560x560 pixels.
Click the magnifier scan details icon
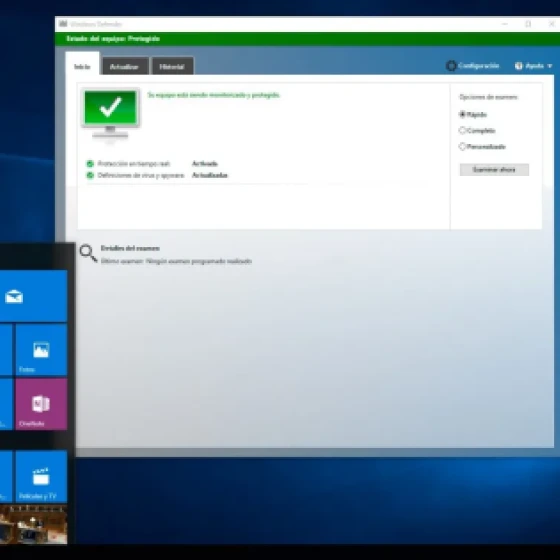[88, 253]
